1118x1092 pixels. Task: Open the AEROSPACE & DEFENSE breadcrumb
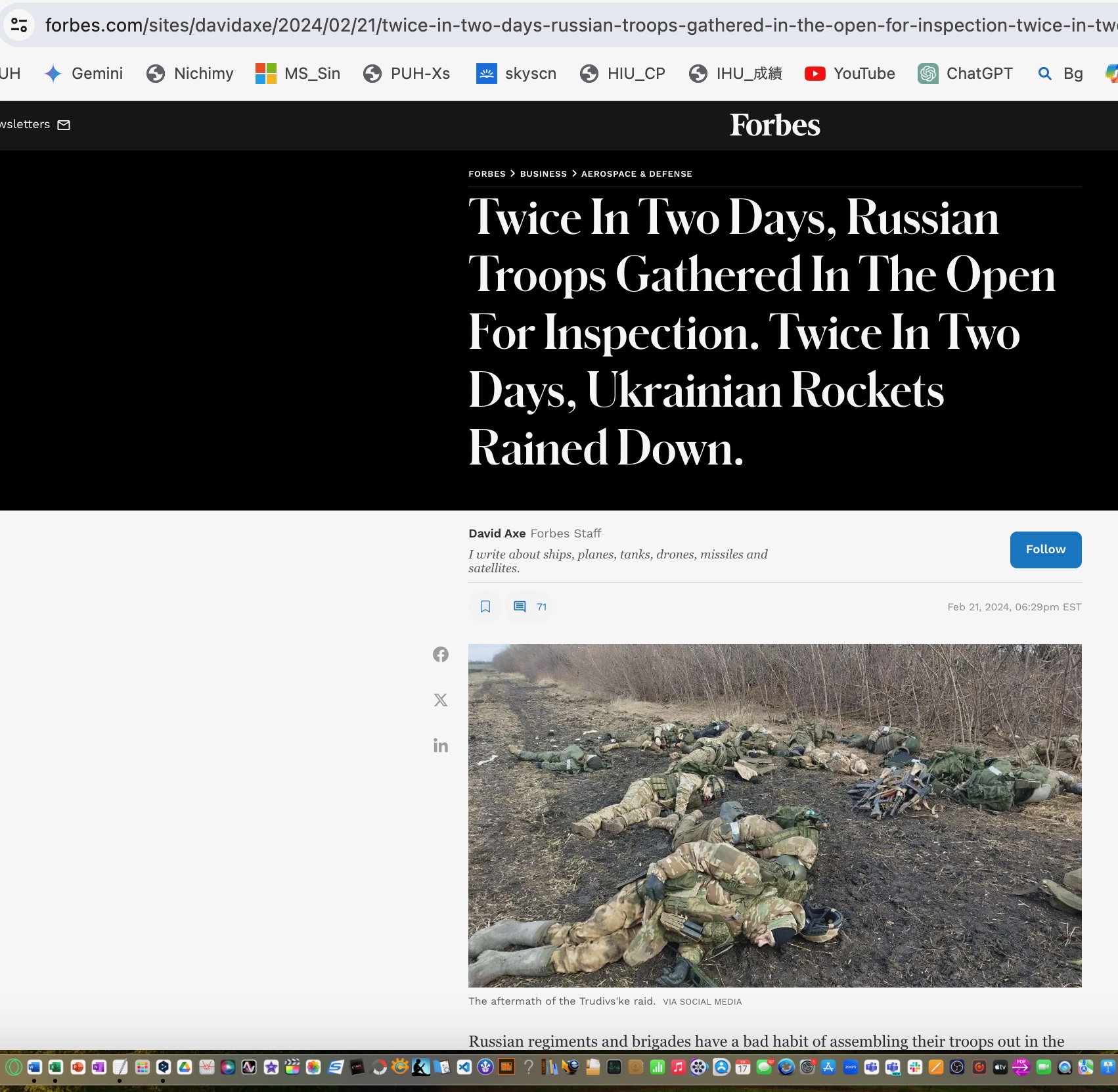click(637, 174)
